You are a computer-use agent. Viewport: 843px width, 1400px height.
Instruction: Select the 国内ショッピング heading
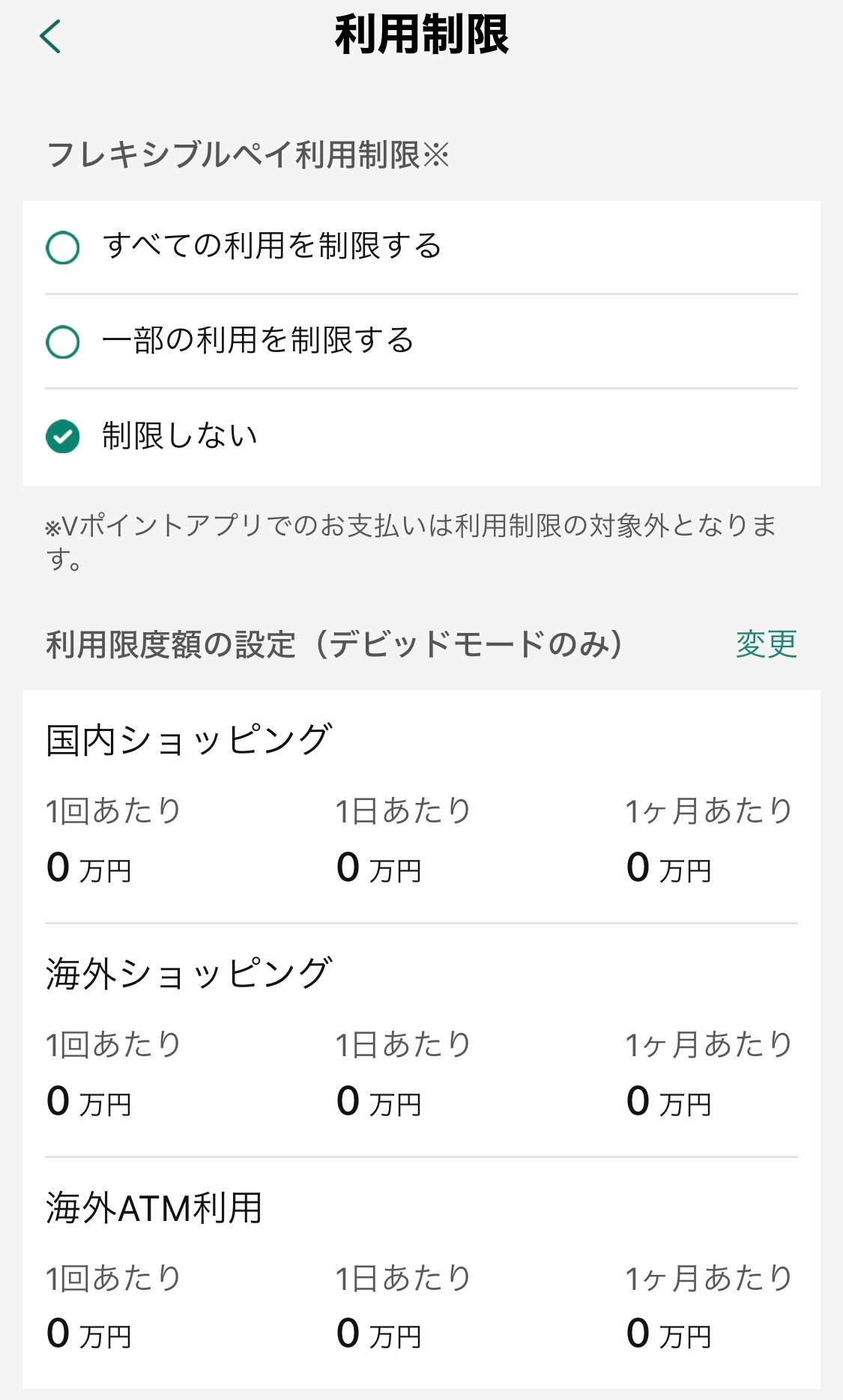point(189,740)
